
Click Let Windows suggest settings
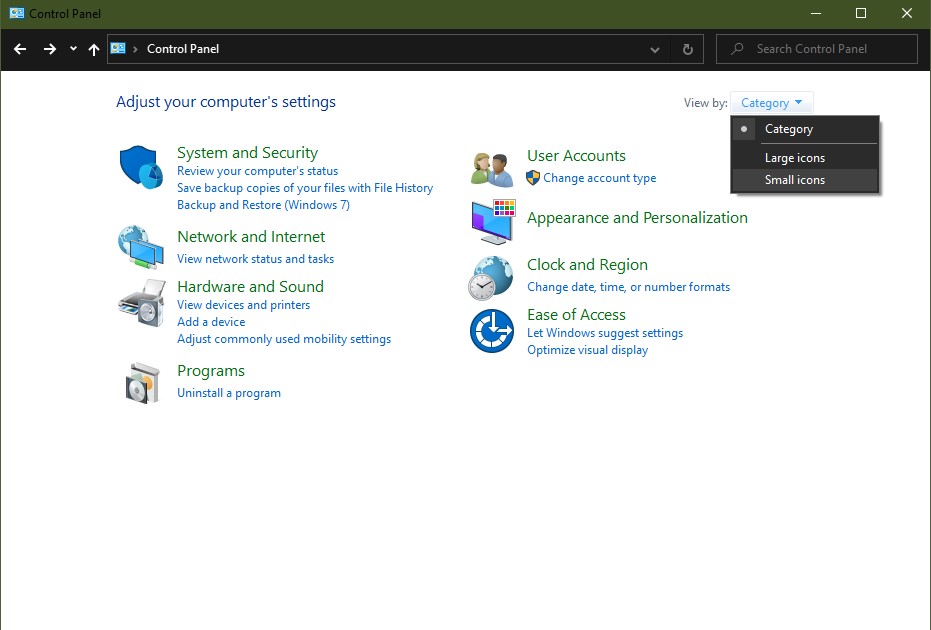tap(605, 333)
